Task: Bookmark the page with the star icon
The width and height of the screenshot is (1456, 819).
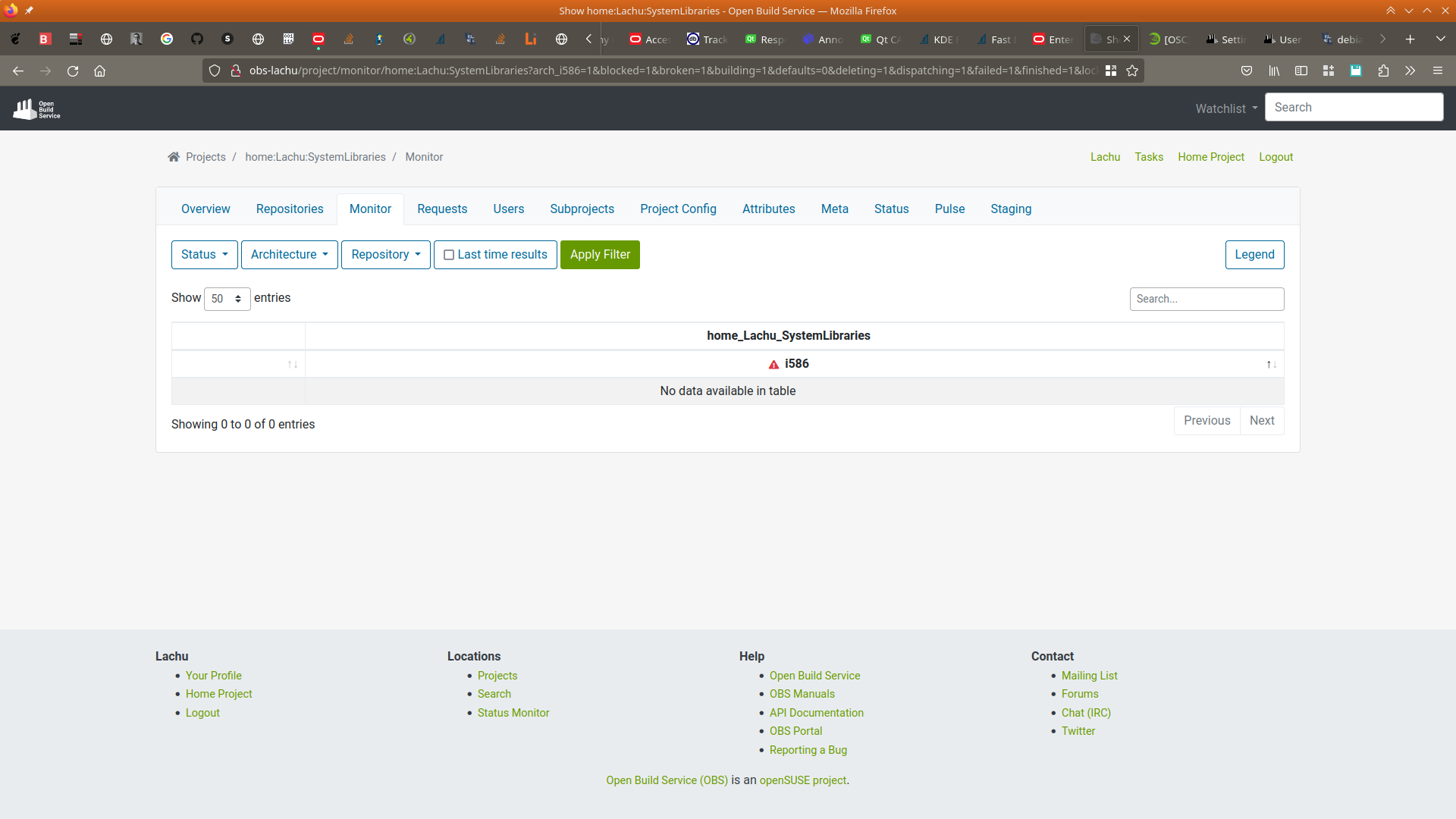Action: (1132, 71)
